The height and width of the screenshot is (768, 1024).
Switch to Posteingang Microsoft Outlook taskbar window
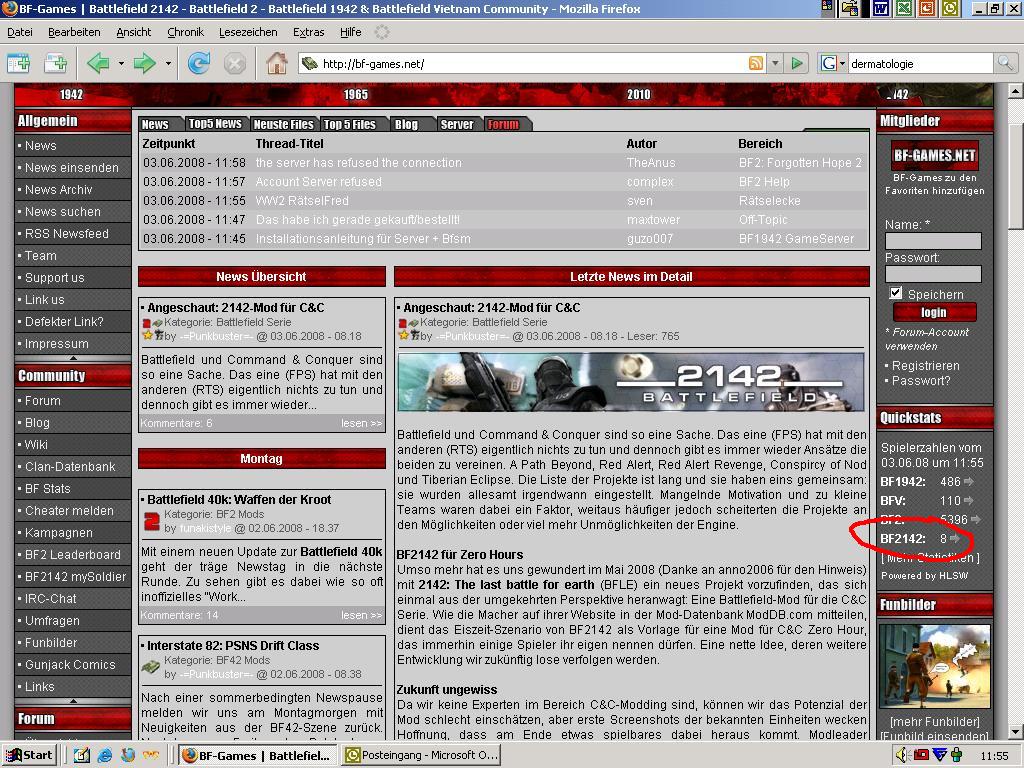[x=421, y=756]
